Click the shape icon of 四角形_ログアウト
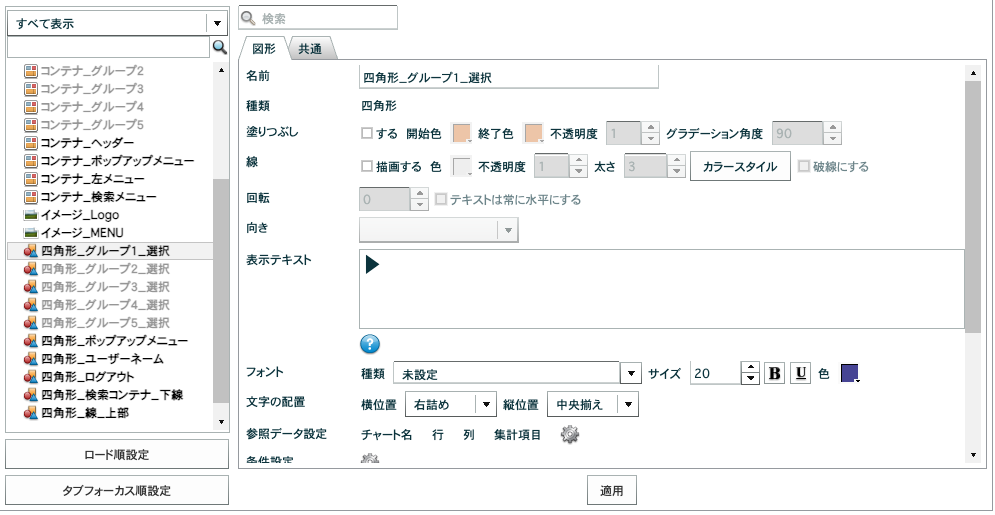This screenshot has height=515, width=995. click(31, 377)
